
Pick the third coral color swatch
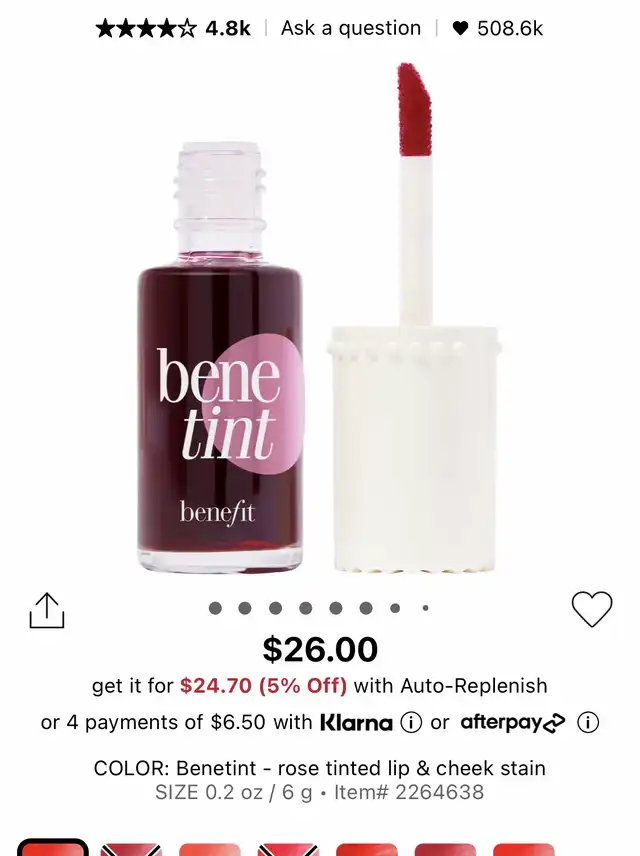point(210,849)
